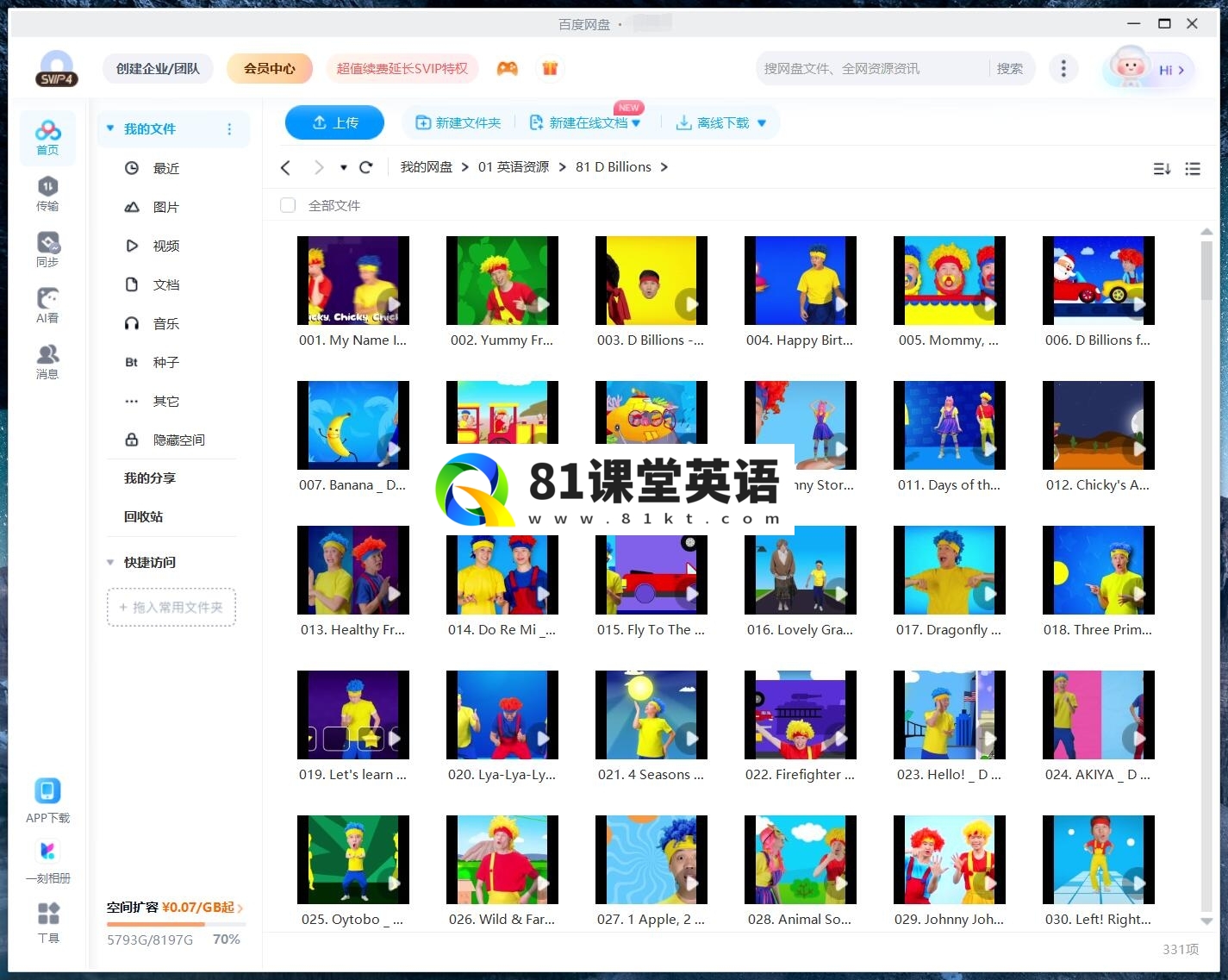Screen dimensions: 1228x980
Task: Click the SVIP4 user avatar
Action: click(57, 69)
